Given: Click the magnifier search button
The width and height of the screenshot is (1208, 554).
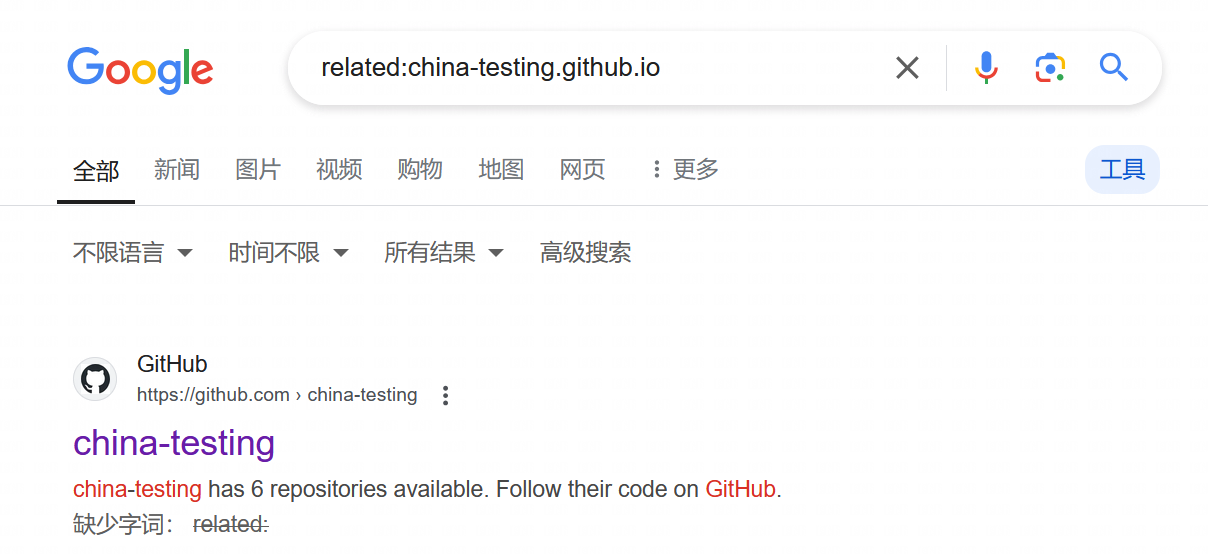Looking at the screenshot, I should (x=1113, y=68).
